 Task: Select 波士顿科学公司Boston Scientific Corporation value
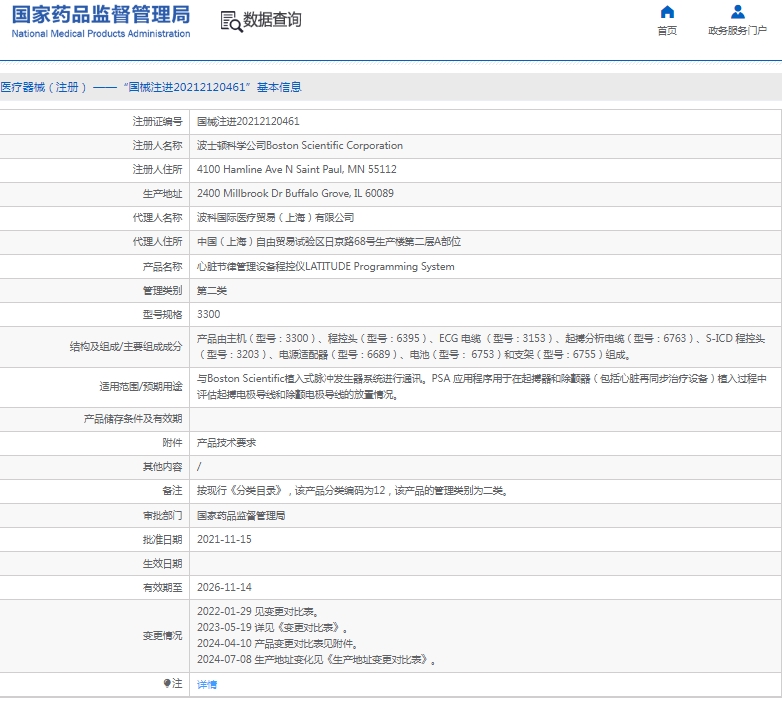[x=300, y=146]
